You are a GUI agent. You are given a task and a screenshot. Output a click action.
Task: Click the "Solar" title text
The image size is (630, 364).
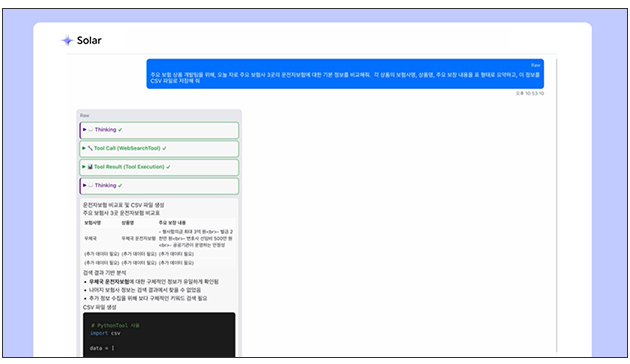(x=89, y=40)
